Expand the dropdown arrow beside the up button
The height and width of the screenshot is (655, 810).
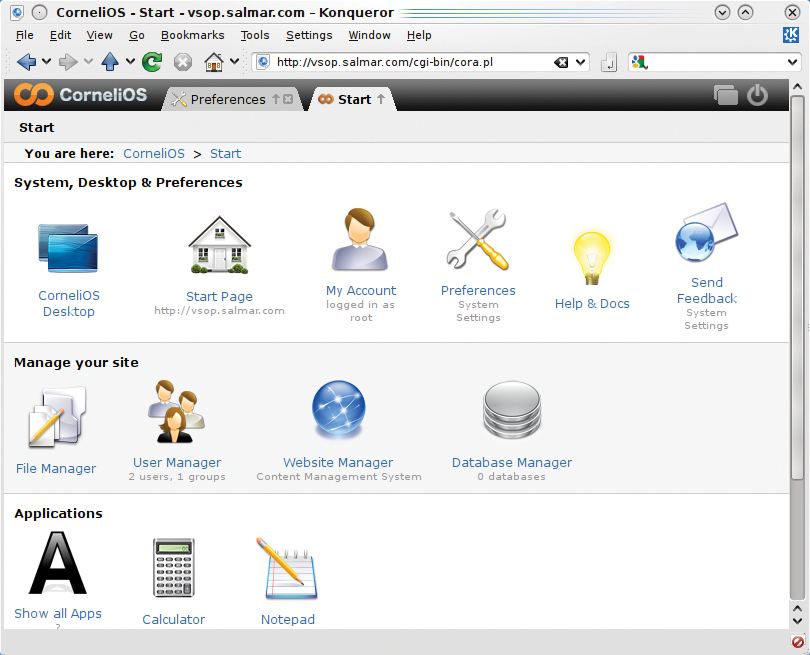click(x=130, y=62)
